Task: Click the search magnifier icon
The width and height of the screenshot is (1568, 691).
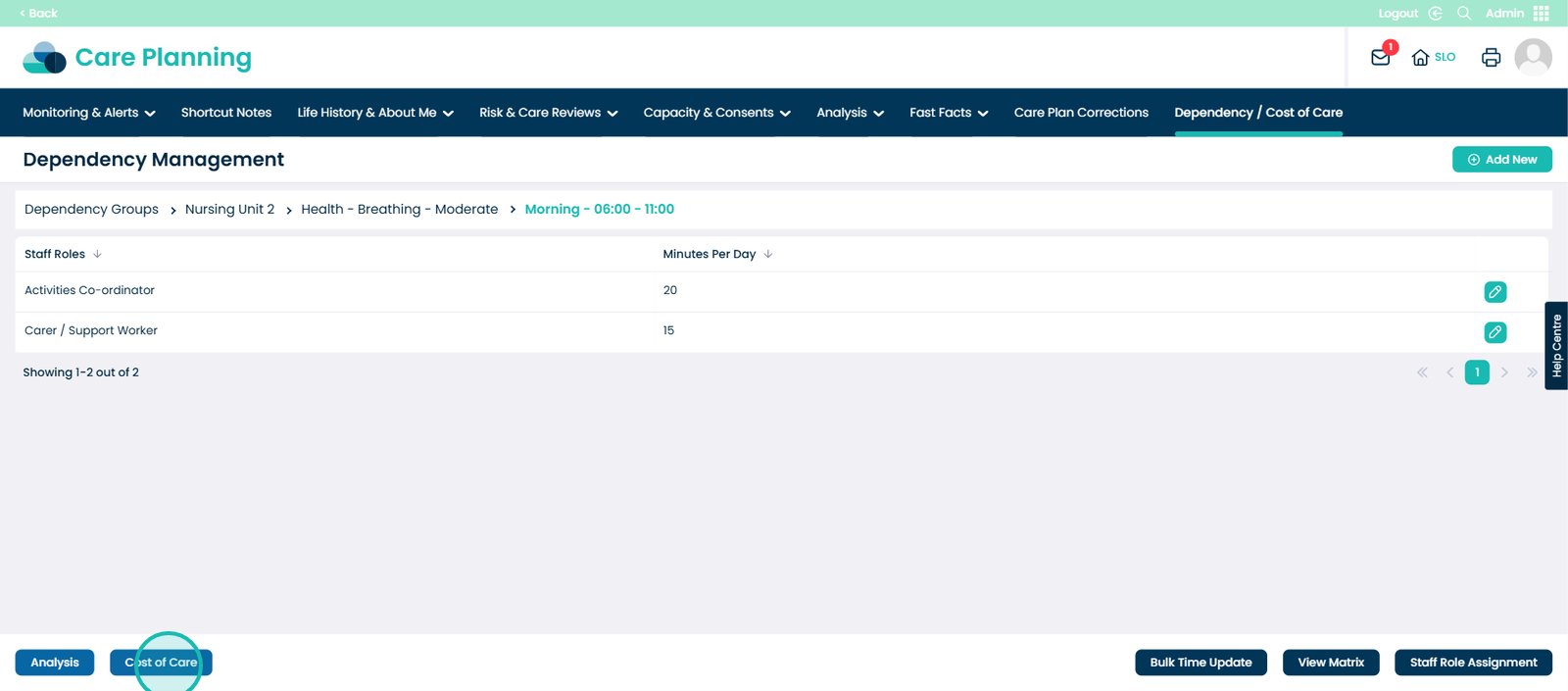Action: tap(1464, 13)
